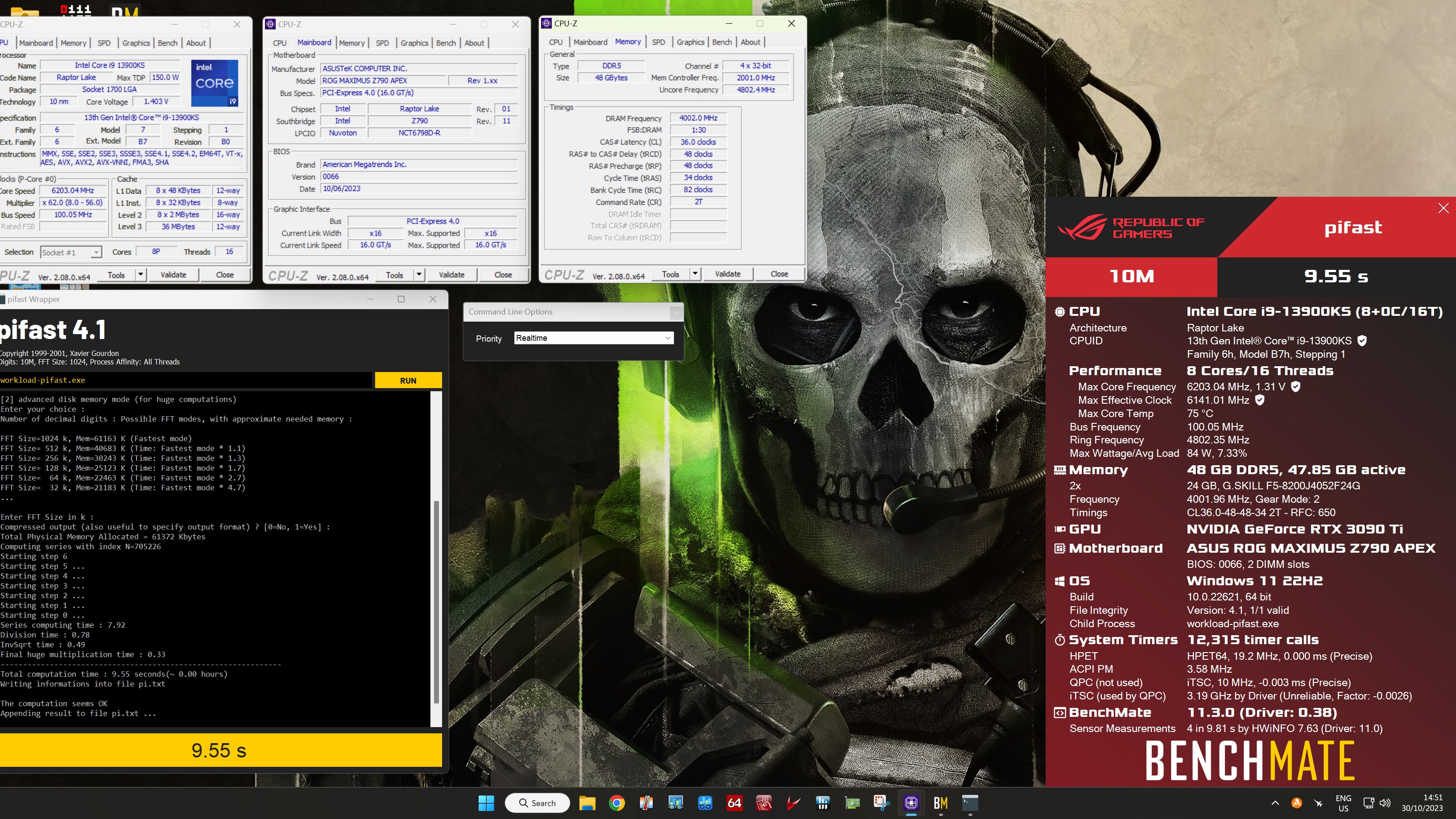Switch to CPU-Z via purple taskbar icon
Viewport: 1456px width, 819px height.
tap(910, 802)
